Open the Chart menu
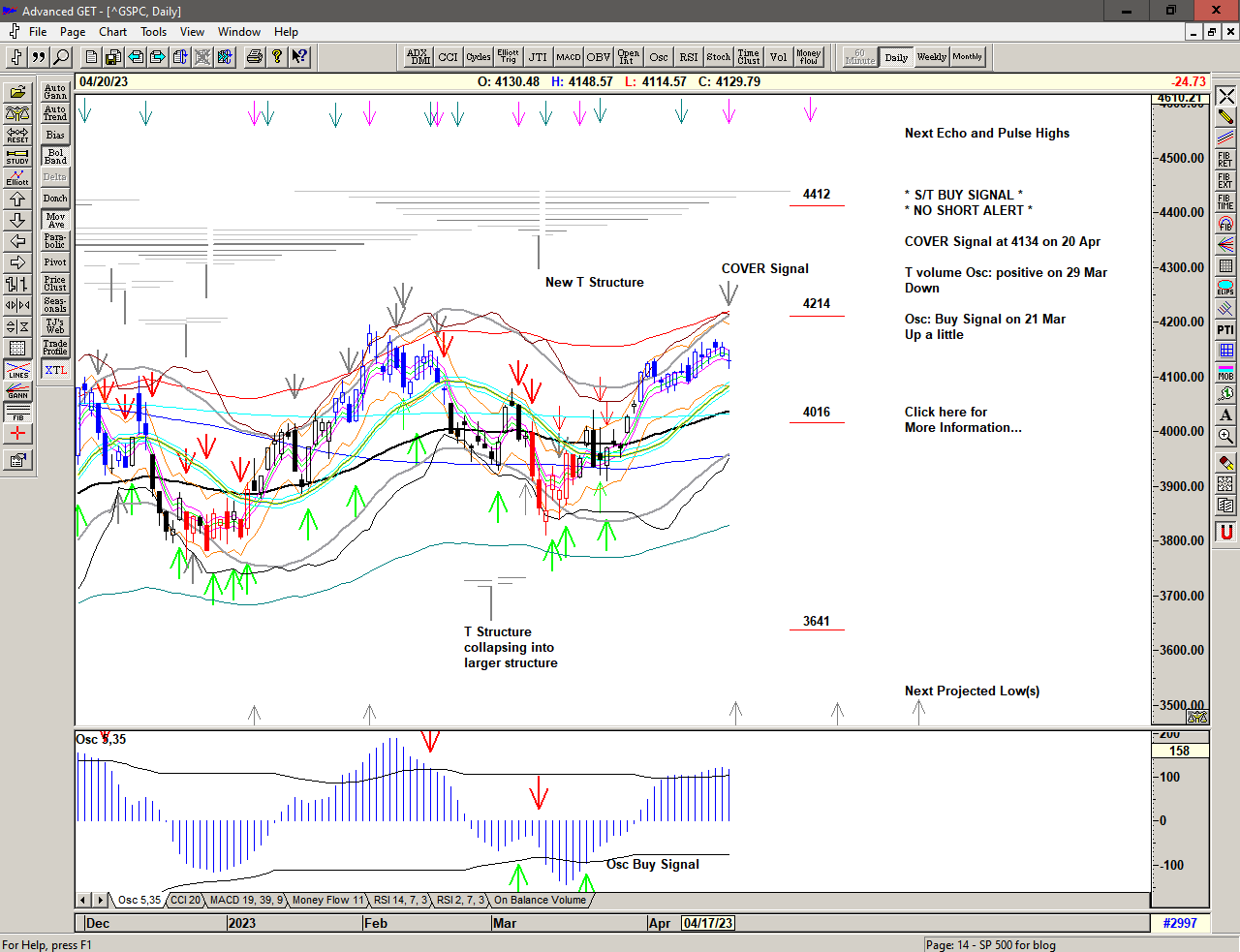The width and height of the screenshot is (1240, 952). 112,32
